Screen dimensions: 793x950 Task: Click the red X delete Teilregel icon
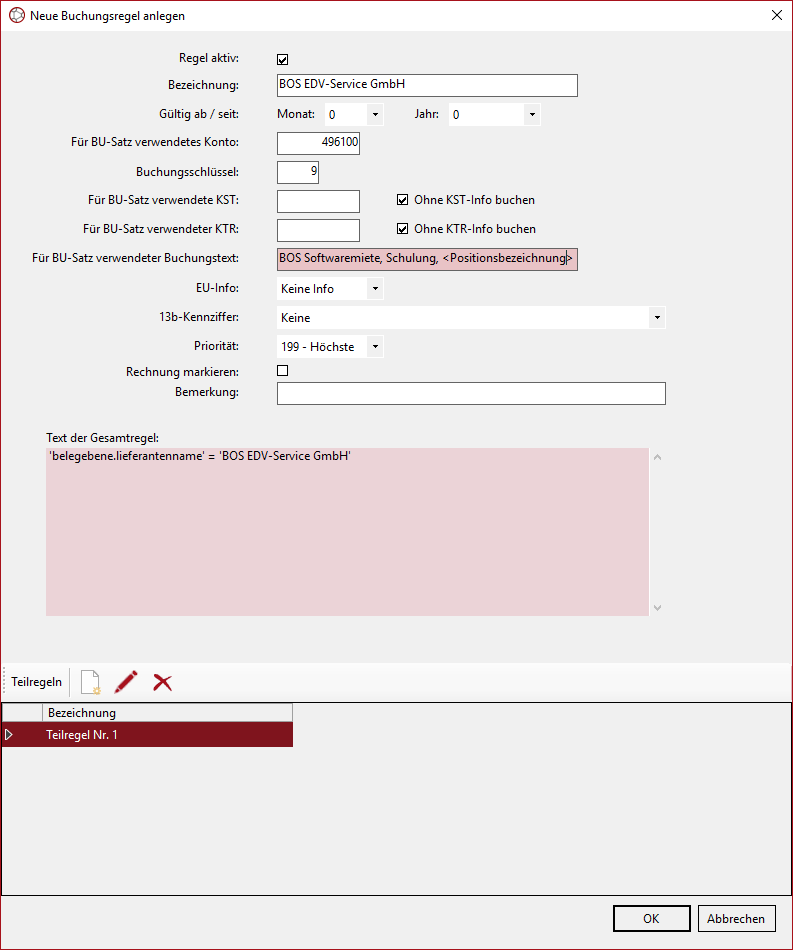click(162, 682)
